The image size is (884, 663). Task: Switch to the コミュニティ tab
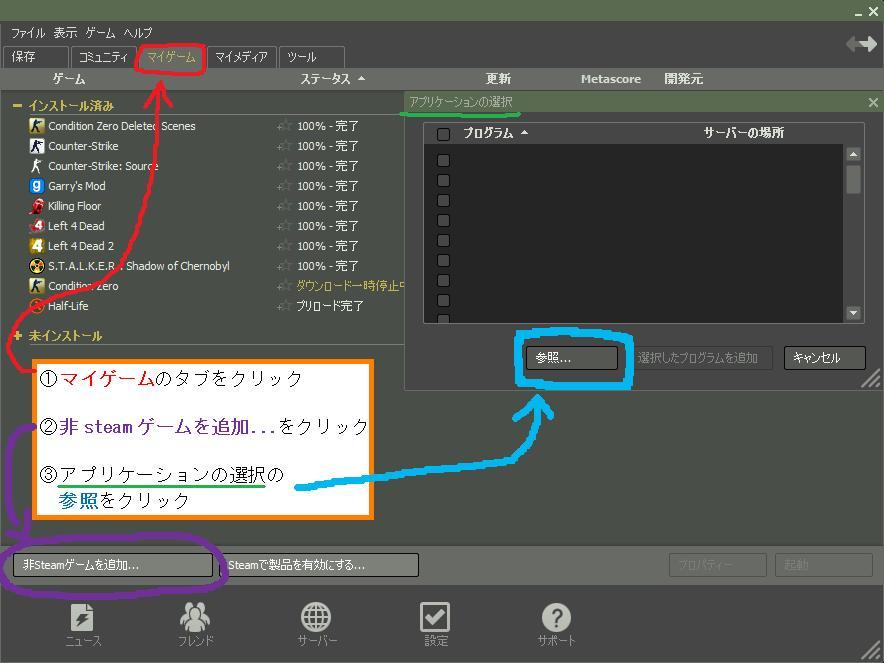[103, 57]
